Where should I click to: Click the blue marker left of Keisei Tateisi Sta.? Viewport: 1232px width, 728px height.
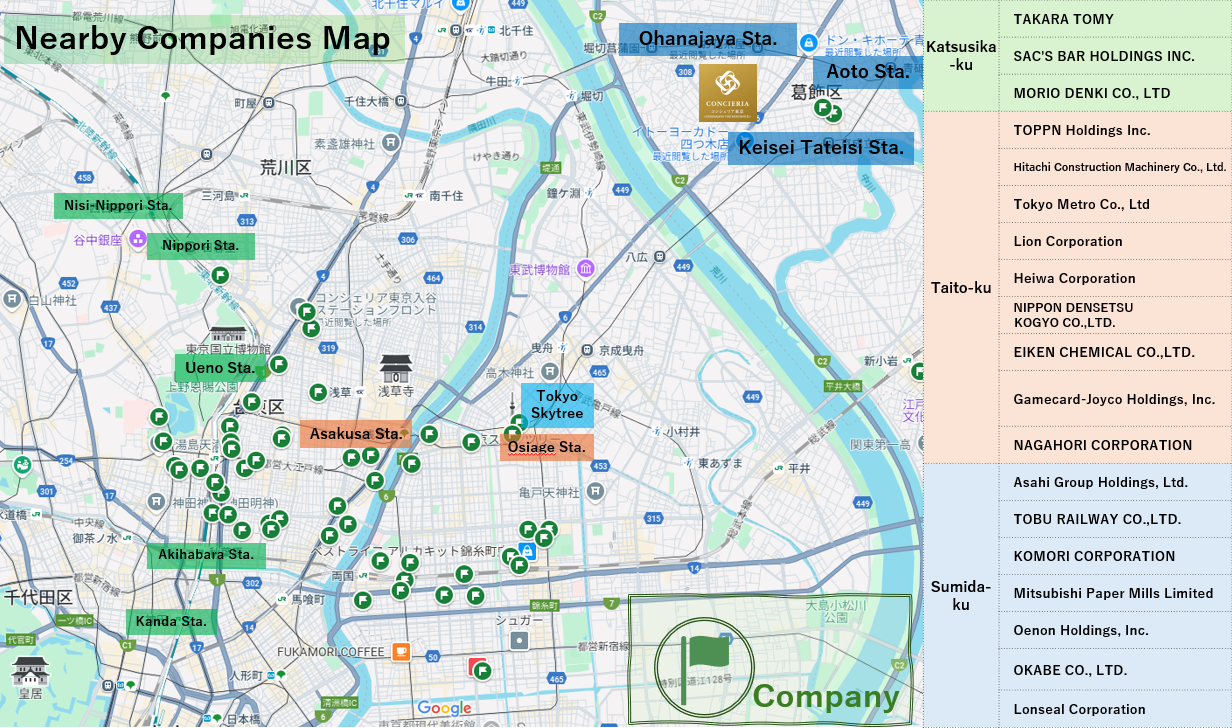[x=744, y=140]
